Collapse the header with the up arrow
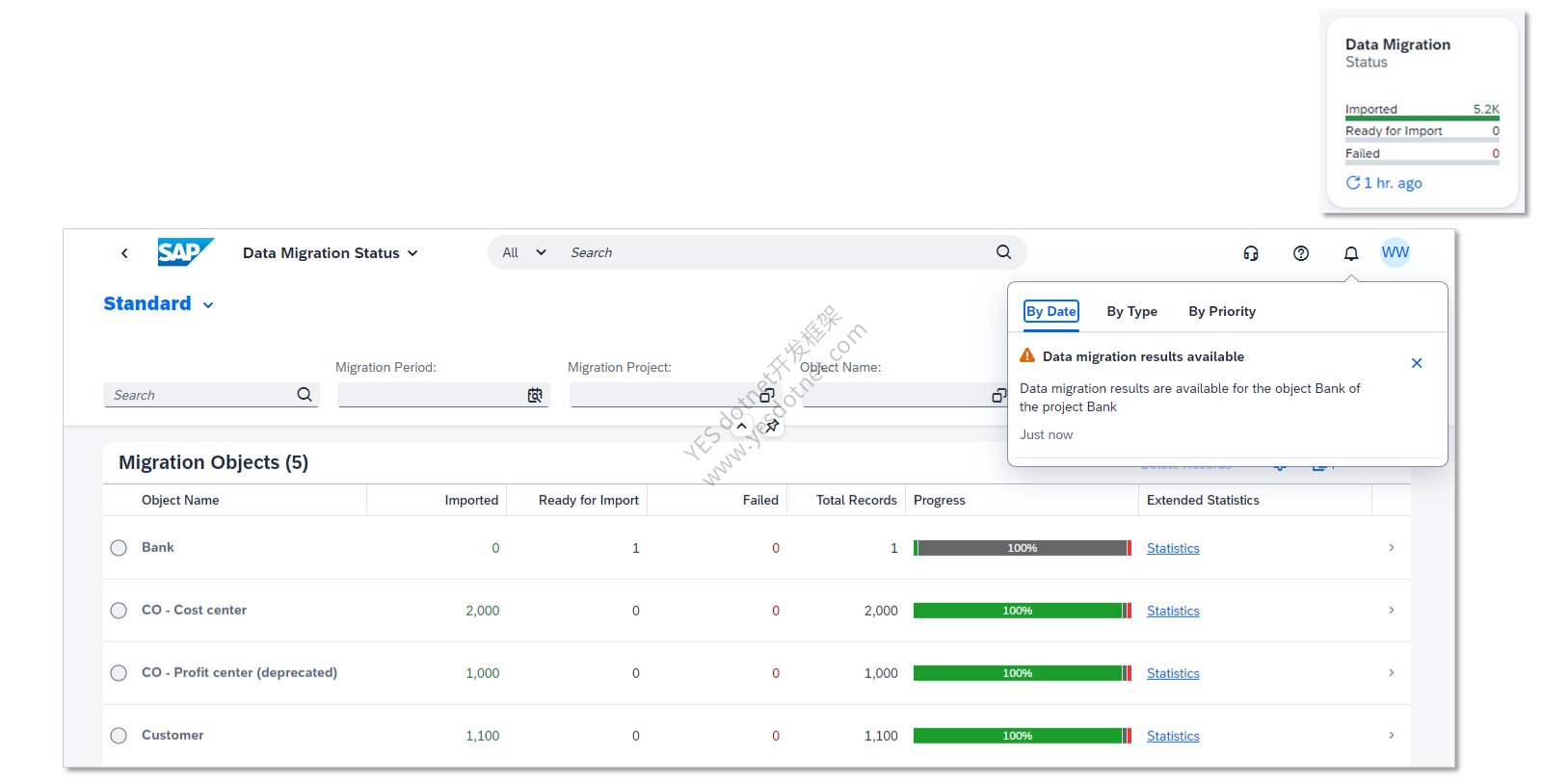The width and height of the screenshot is (1542, 784). (741, 426)
